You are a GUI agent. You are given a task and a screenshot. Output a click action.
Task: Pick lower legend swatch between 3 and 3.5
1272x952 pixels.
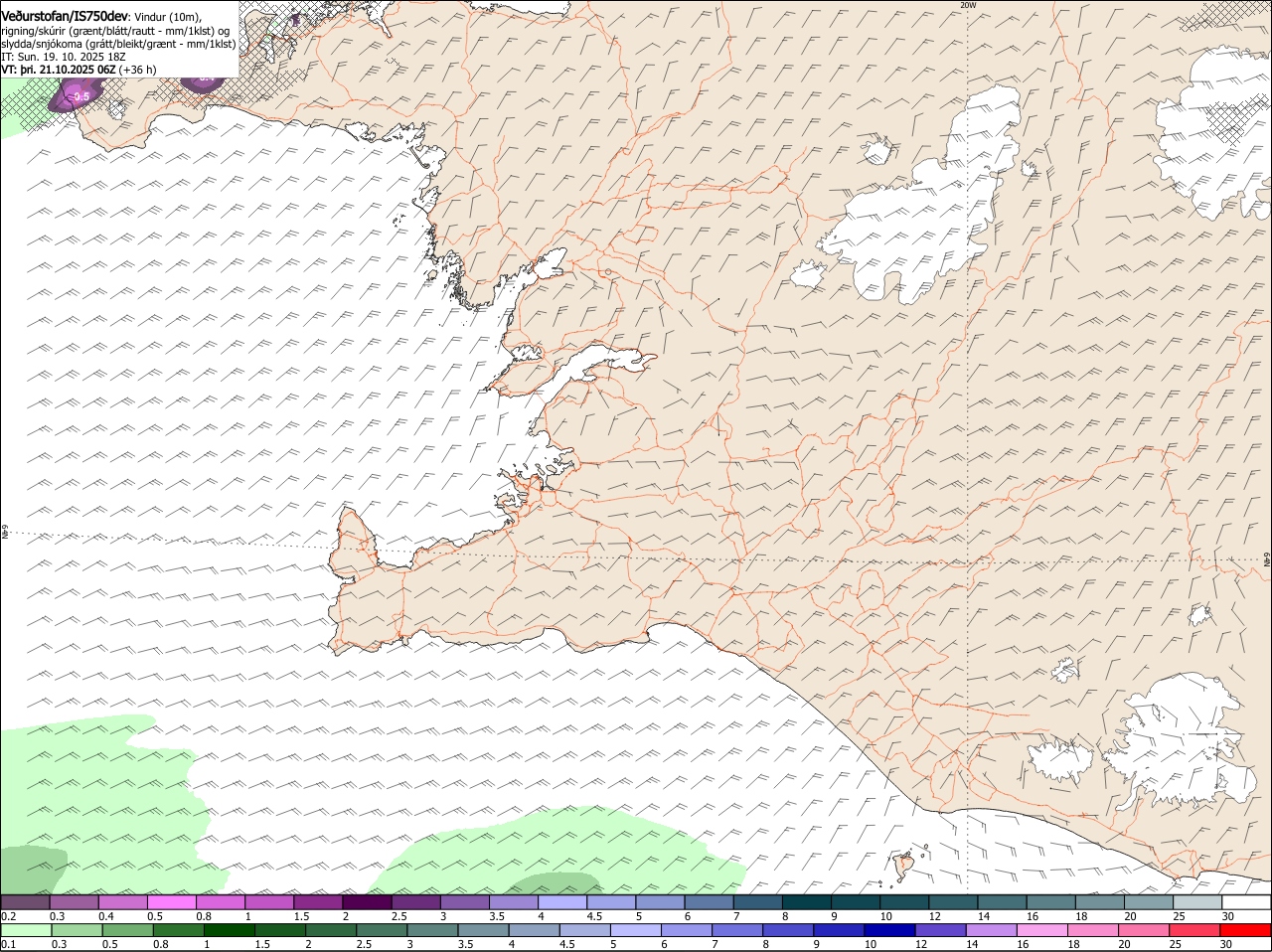coord(432,930)
